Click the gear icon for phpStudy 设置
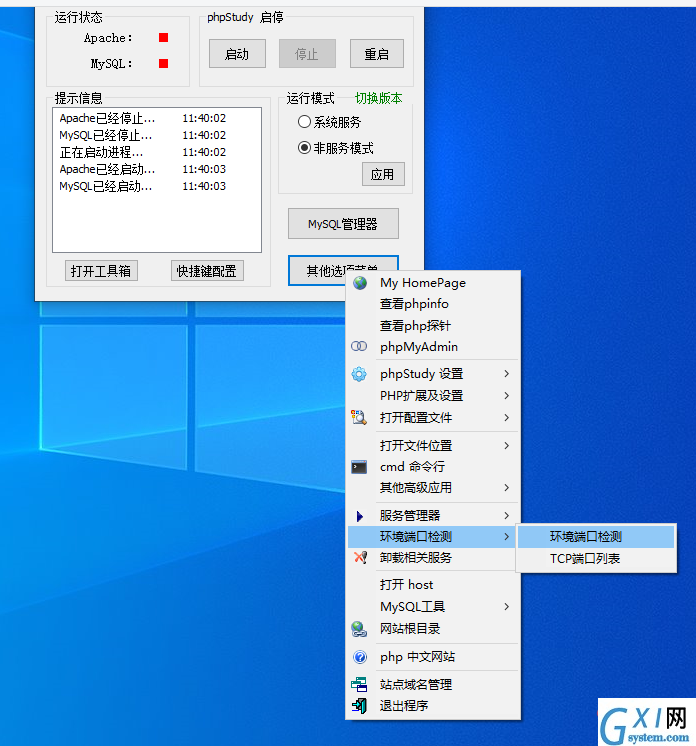Screen dimensions: 696x746 click(x=359, y=374)
